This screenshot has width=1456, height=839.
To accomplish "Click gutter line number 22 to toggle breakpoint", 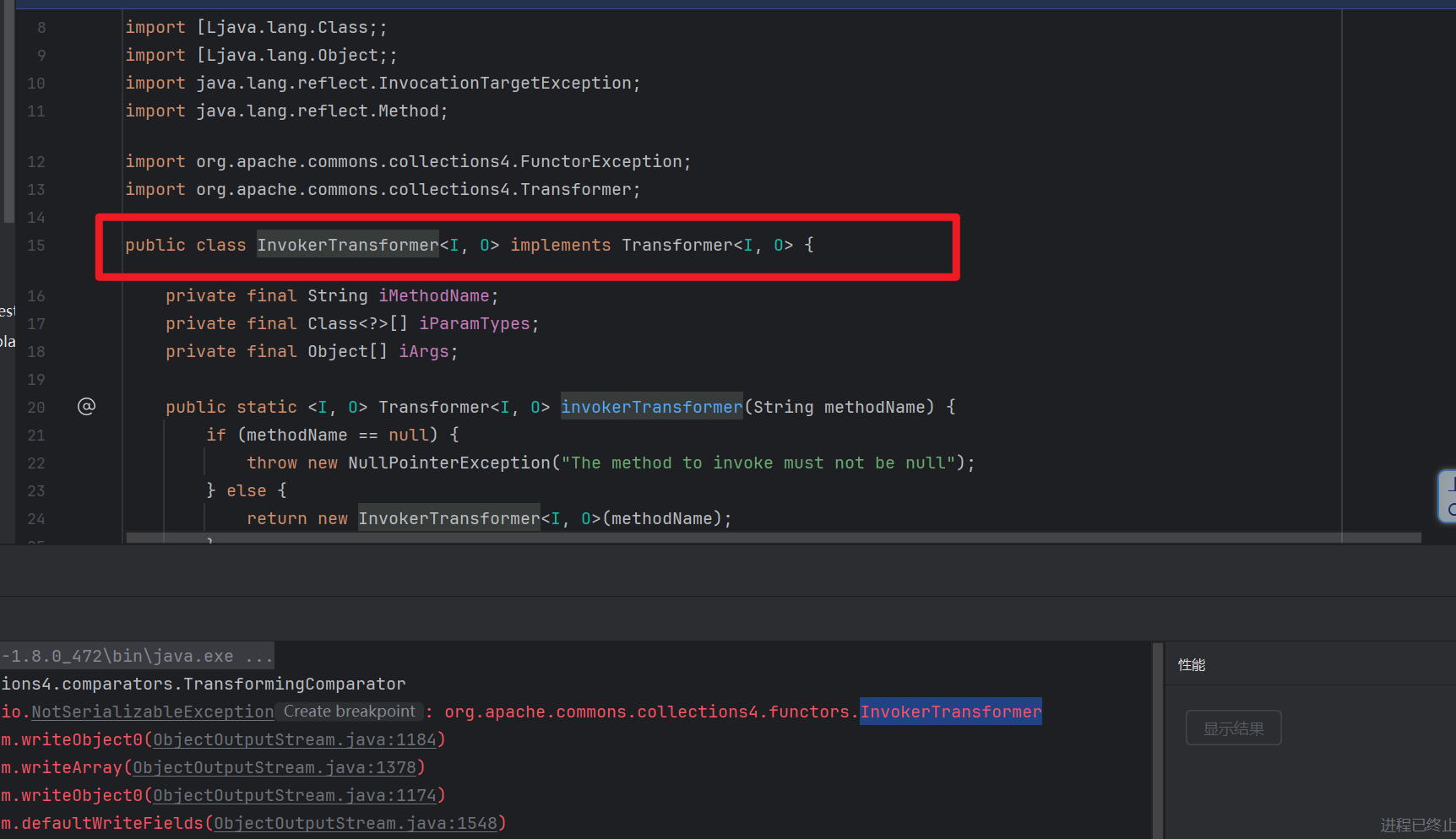I will coord(36,463).
